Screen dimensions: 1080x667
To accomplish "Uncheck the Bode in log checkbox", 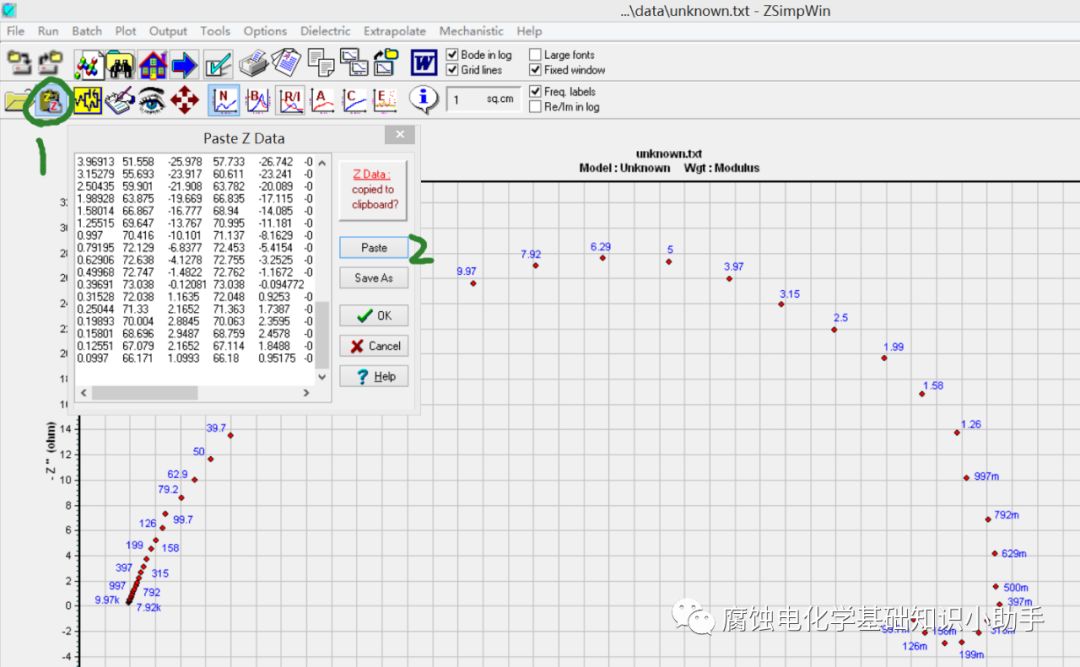I will (x=452, y=55).
